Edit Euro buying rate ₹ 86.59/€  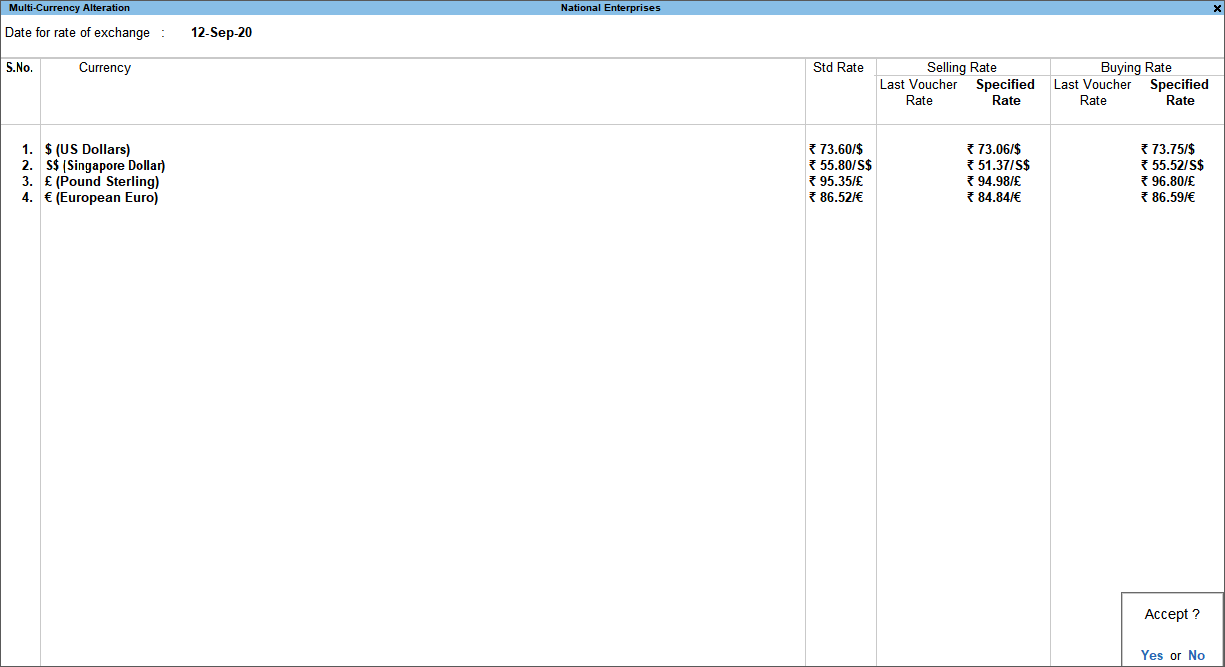(1168, 198)
